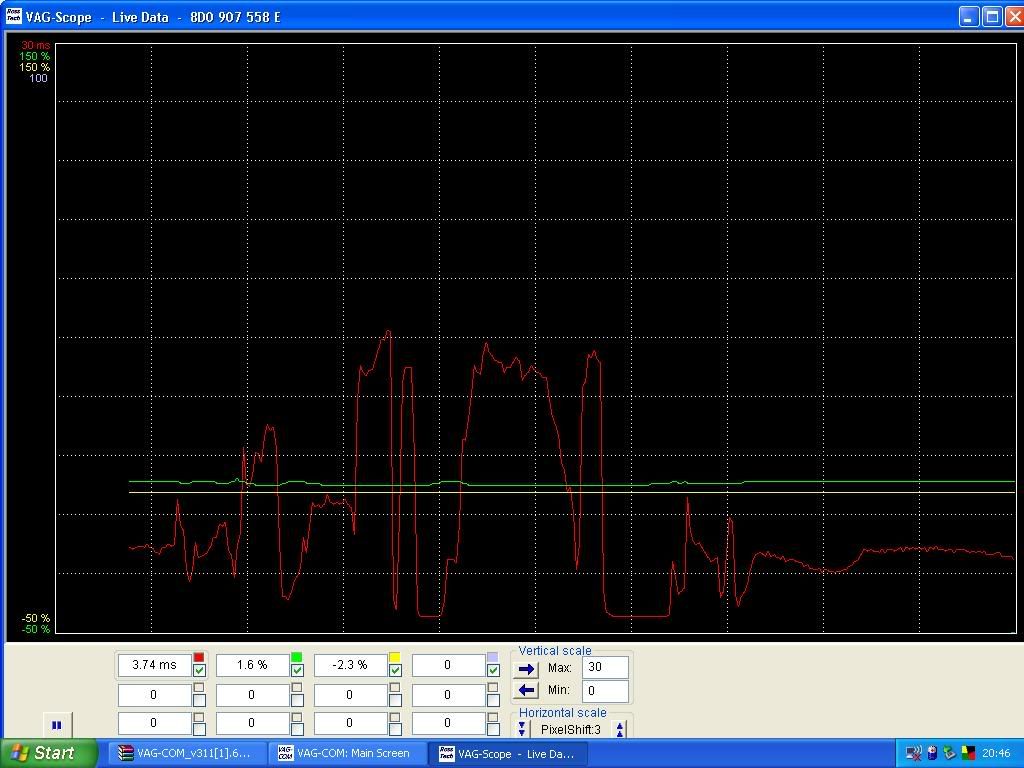The width and height of the screenshot is (1024, 768).
Task: Click wireless network tray icon with red X
Action: coord(913,753)
